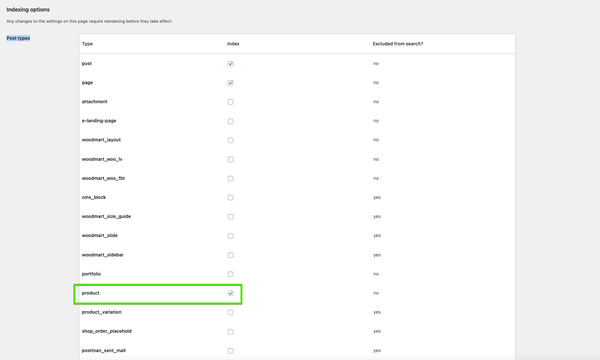The height and width of the screenshot is (360, 600).
Task: Select the 'product' type name
Action: click(x=90, y=293)
